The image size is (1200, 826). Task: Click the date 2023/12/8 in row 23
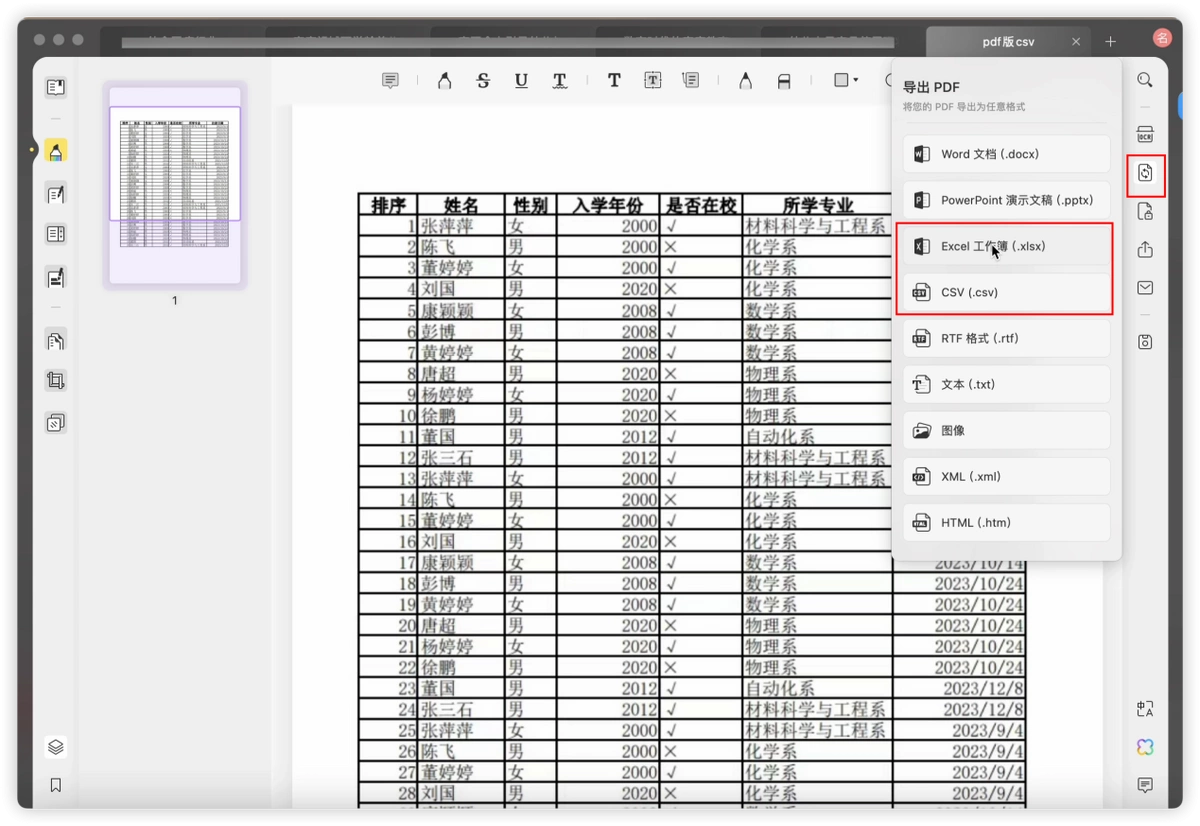click(983, 688)
